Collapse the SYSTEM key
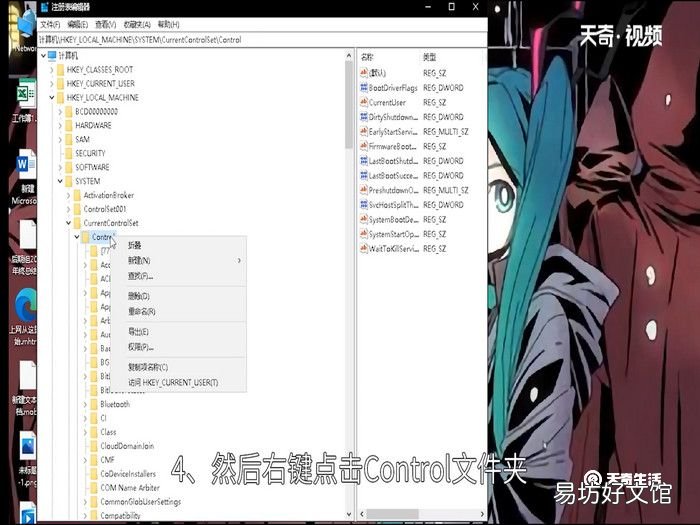700x525 pixels. pyautogui.click(x=60, y=181)
